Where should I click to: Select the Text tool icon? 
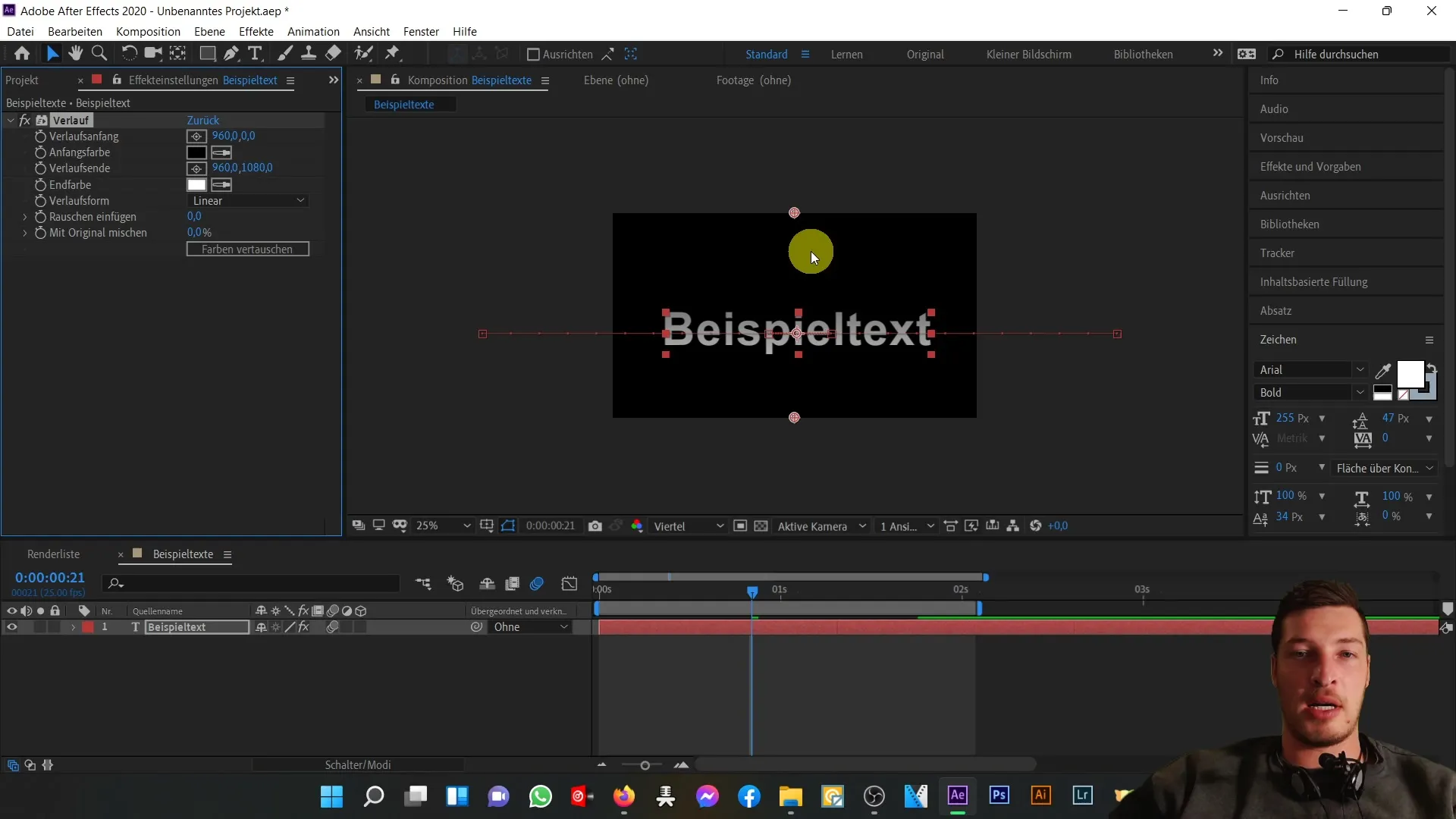tap(254, 53)
